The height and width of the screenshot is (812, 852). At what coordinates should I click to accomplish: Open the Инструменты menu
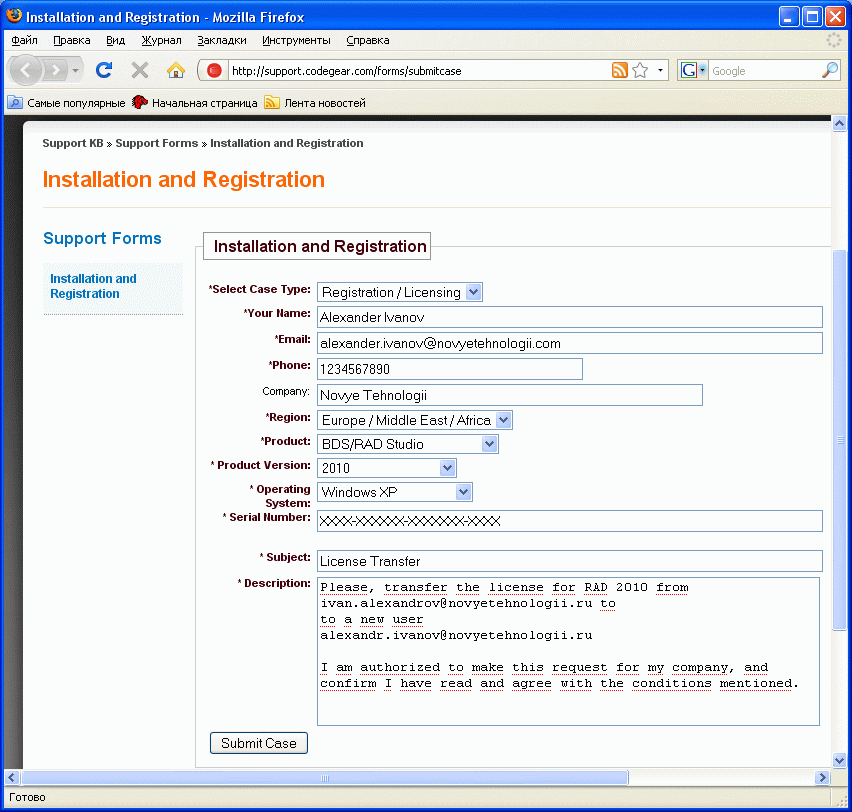[x=296, y=40]
